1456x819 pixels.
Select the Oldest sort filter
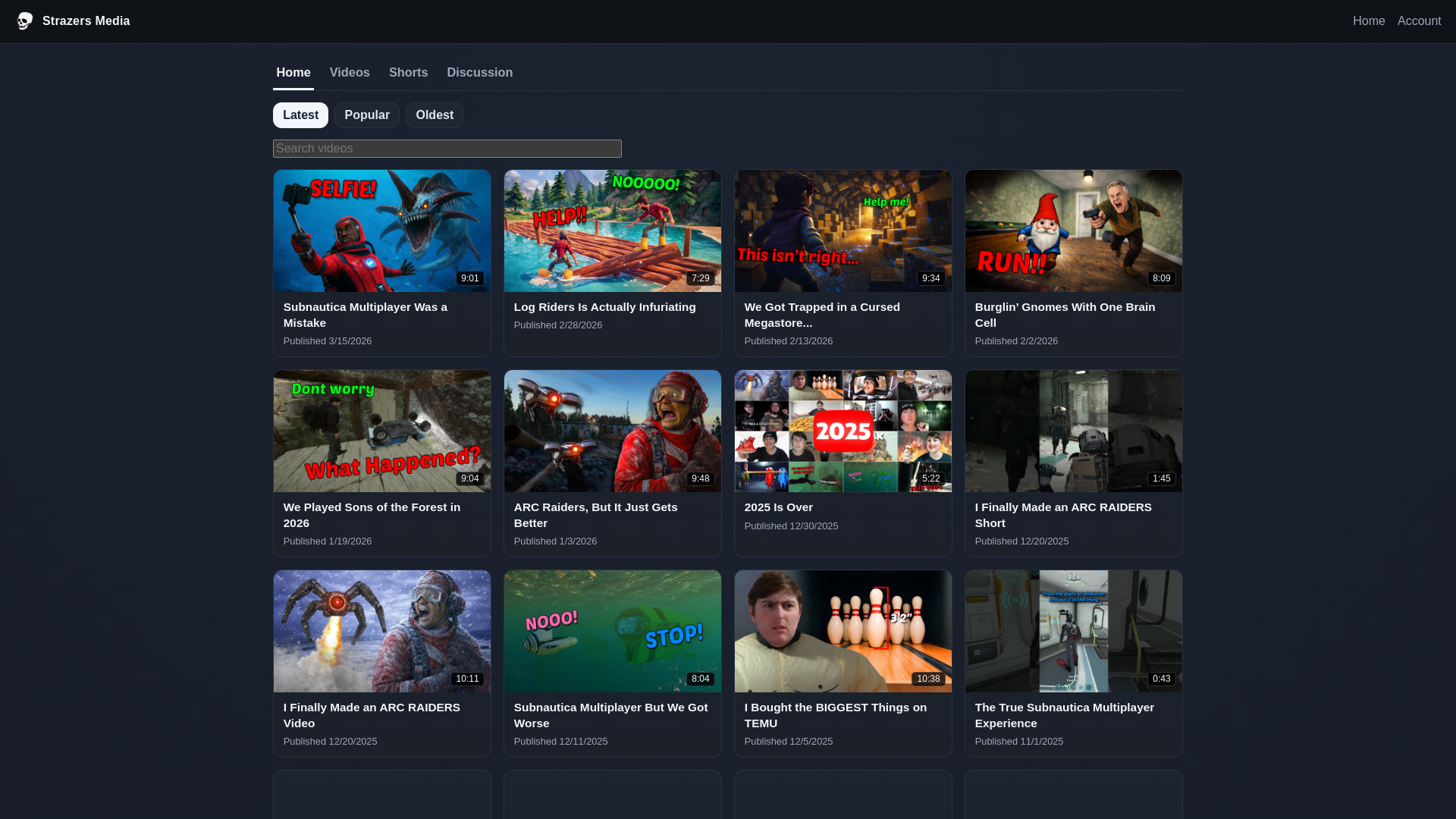tap(434, 115)
